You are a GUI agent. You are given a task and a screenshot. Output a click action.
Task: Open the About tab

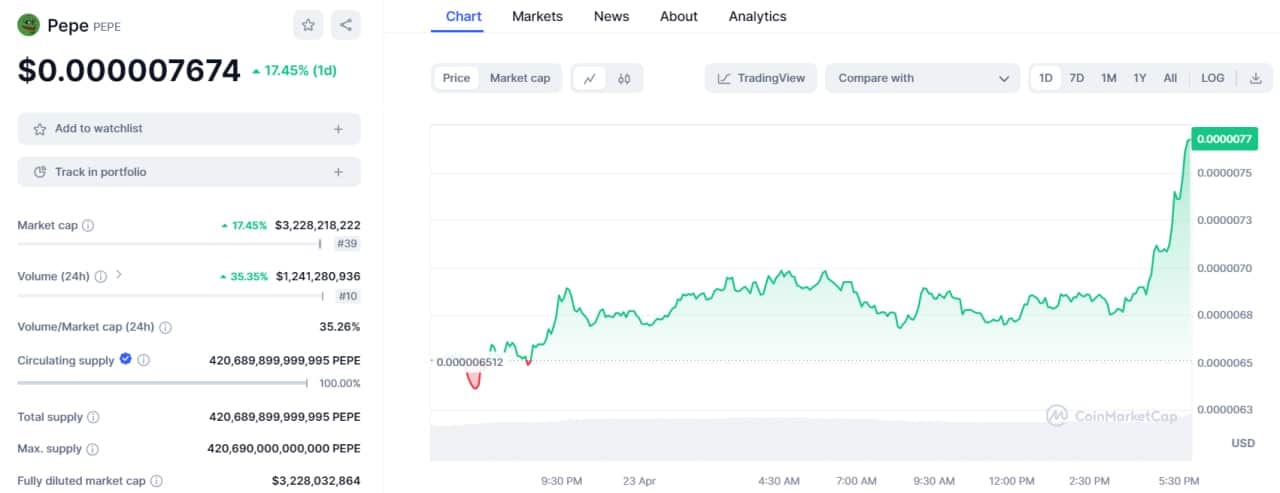click(x=679, y=16)
